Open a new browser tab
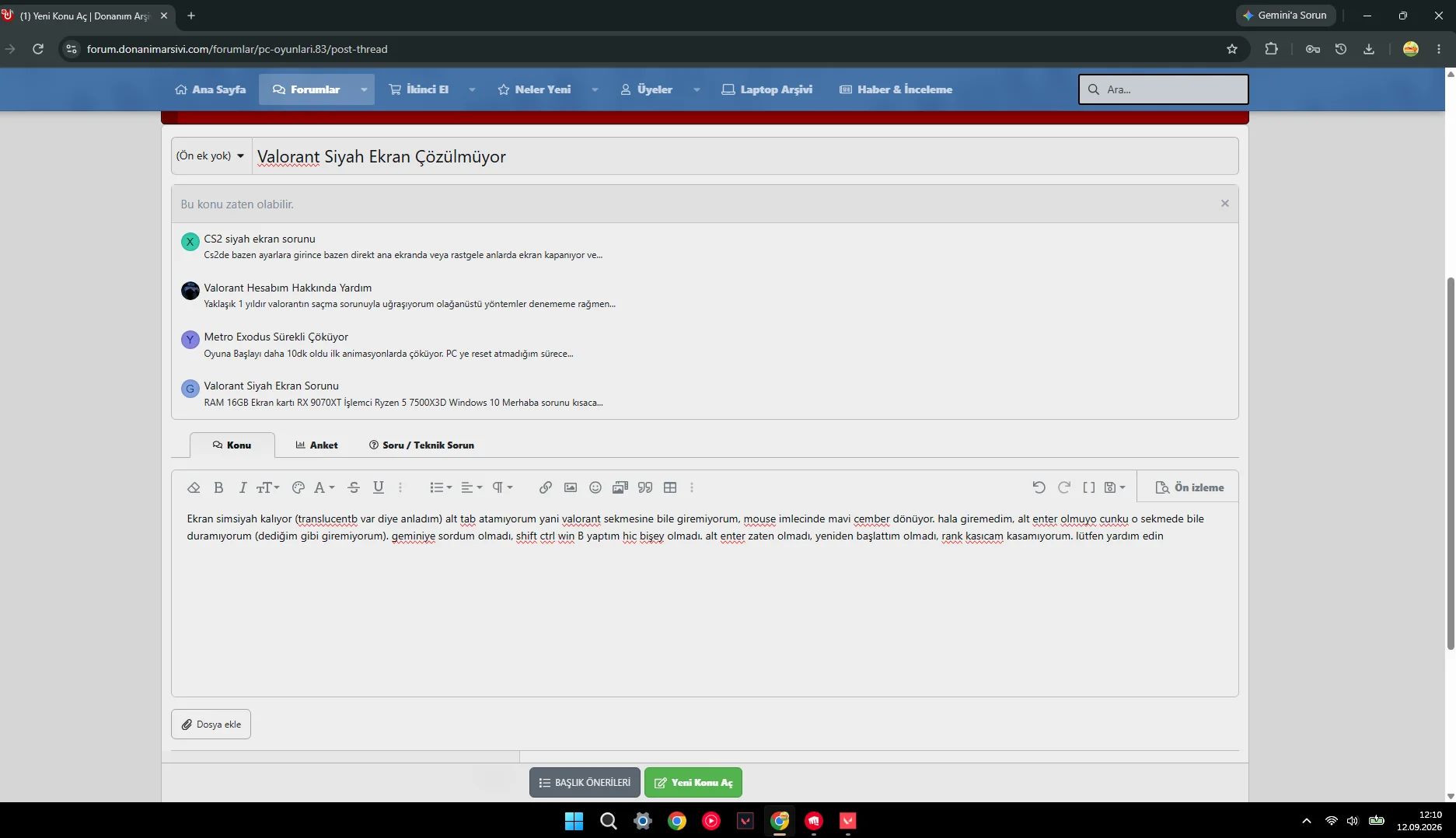 (x=191, y=16)
